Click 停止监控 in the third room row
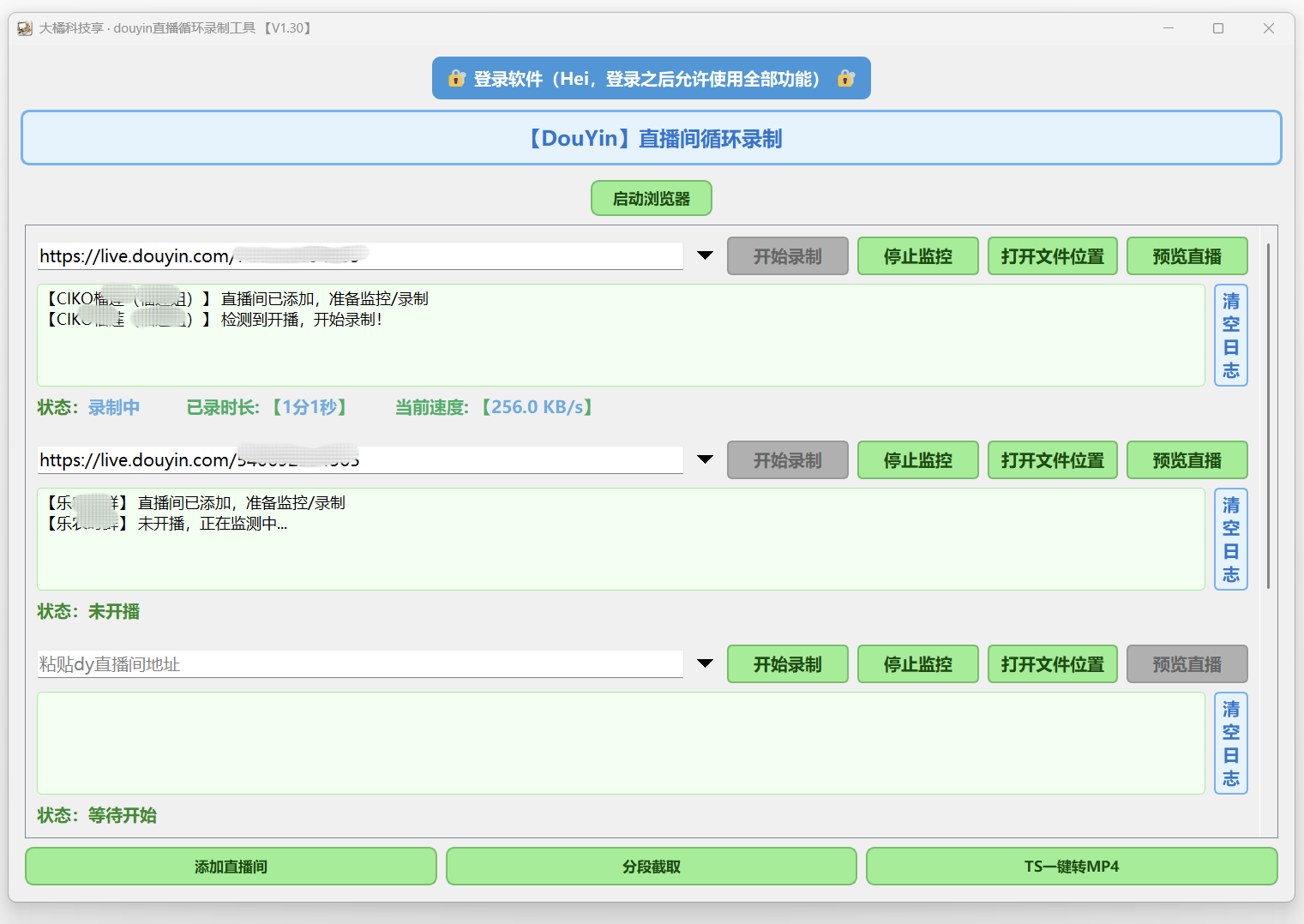 (x=918, y=664)
